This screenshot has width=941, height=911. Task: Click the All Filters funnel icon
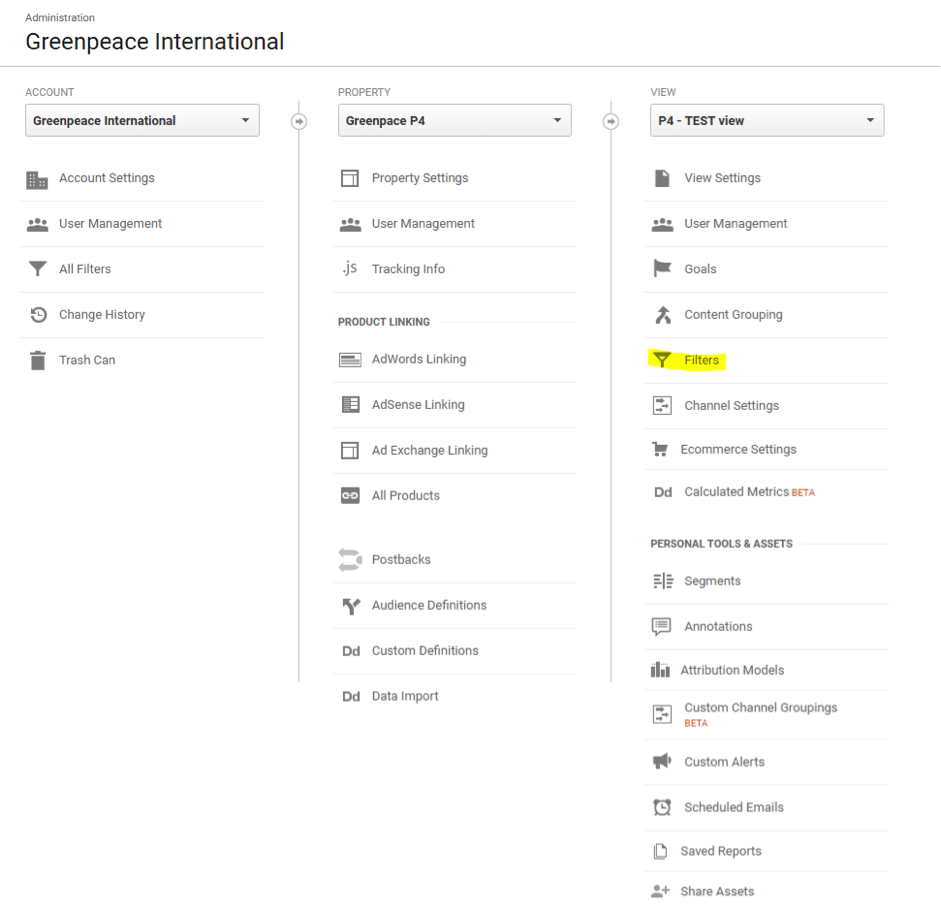tap(38, 268)
